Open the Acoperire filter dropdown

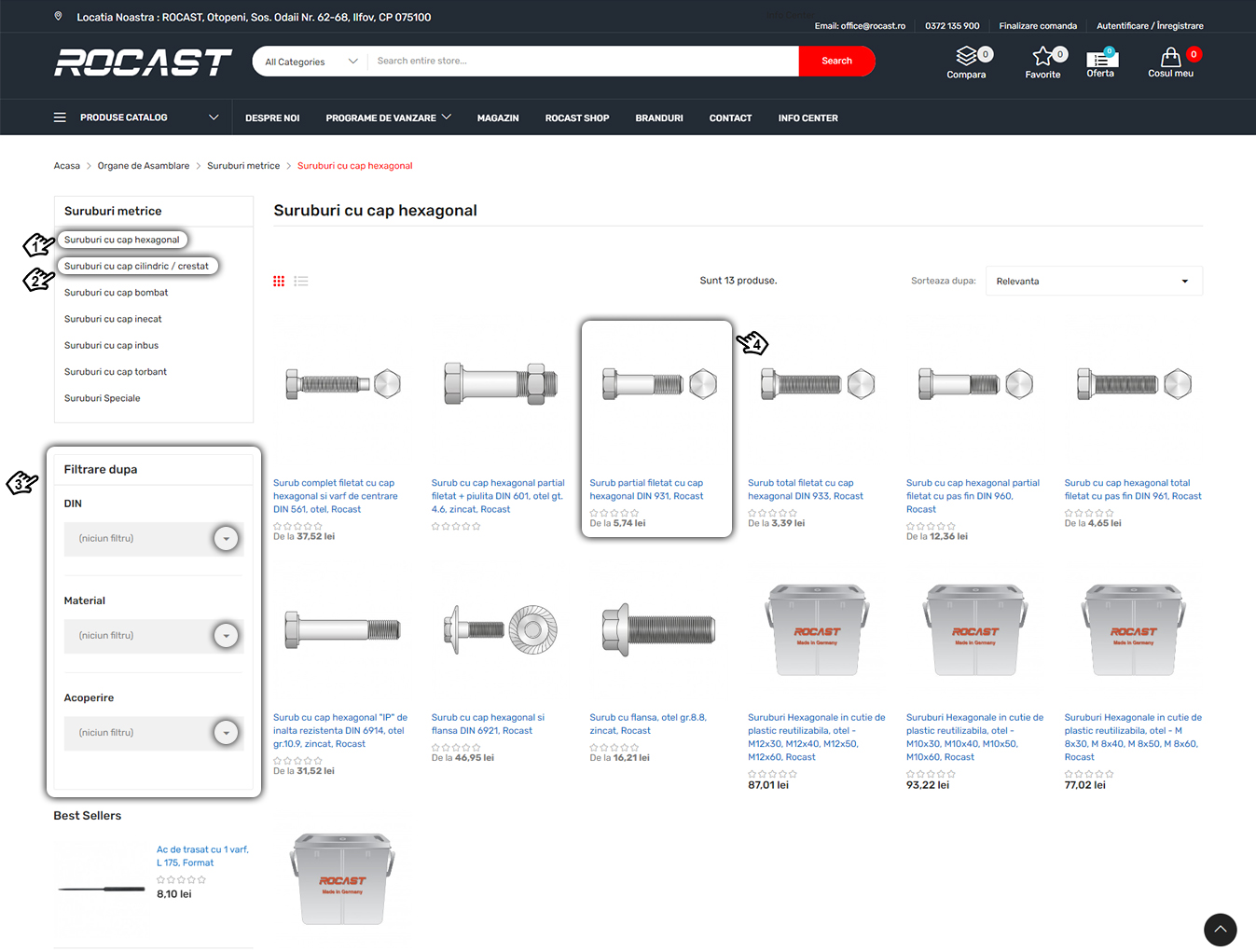pyautogui.click(x=154, y=732)
